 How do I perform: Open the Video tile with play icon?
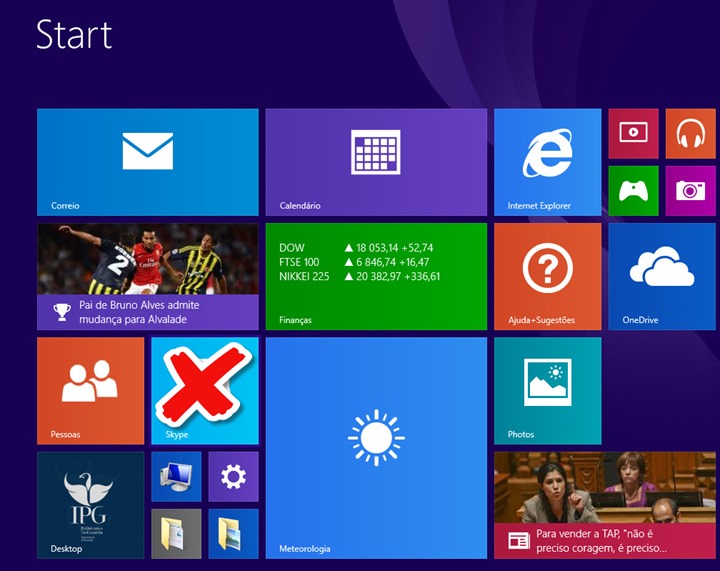click(633, 134)
